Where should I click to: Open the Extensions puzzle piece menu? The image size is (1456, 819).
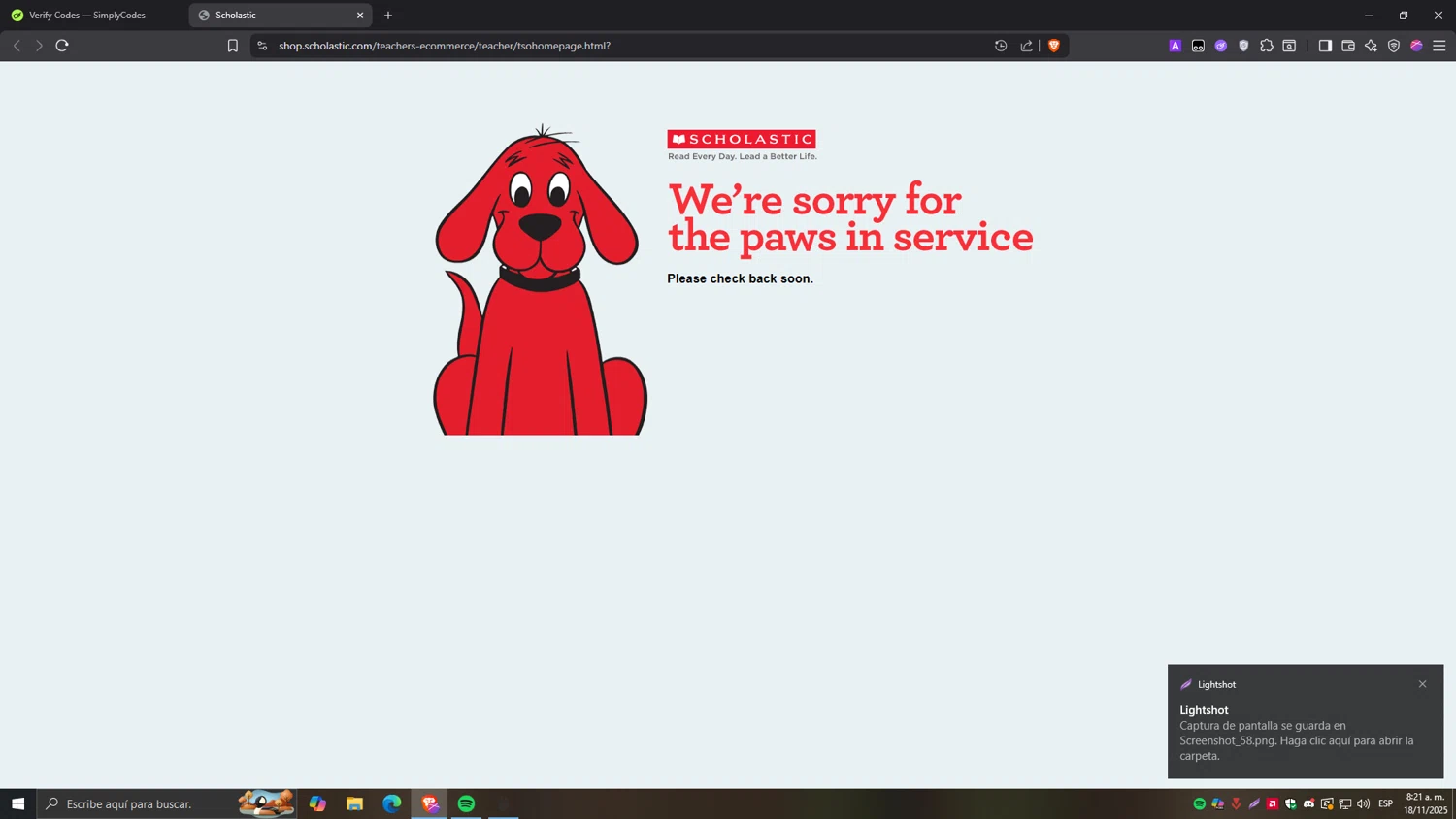tap(1267, 46)
